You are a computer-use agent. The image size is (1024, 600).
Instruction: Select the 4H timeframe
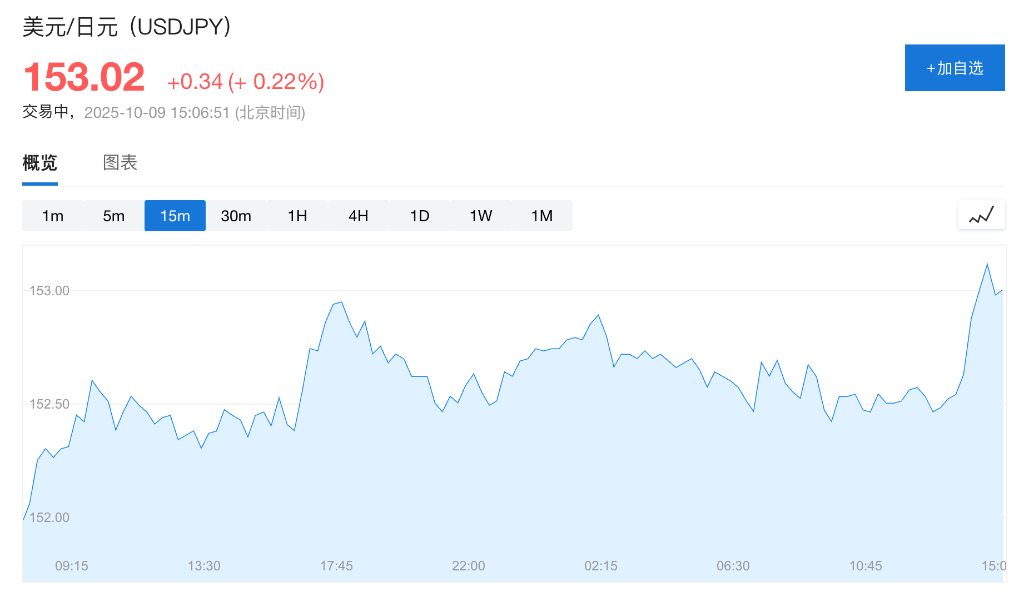tap(358, 216)
